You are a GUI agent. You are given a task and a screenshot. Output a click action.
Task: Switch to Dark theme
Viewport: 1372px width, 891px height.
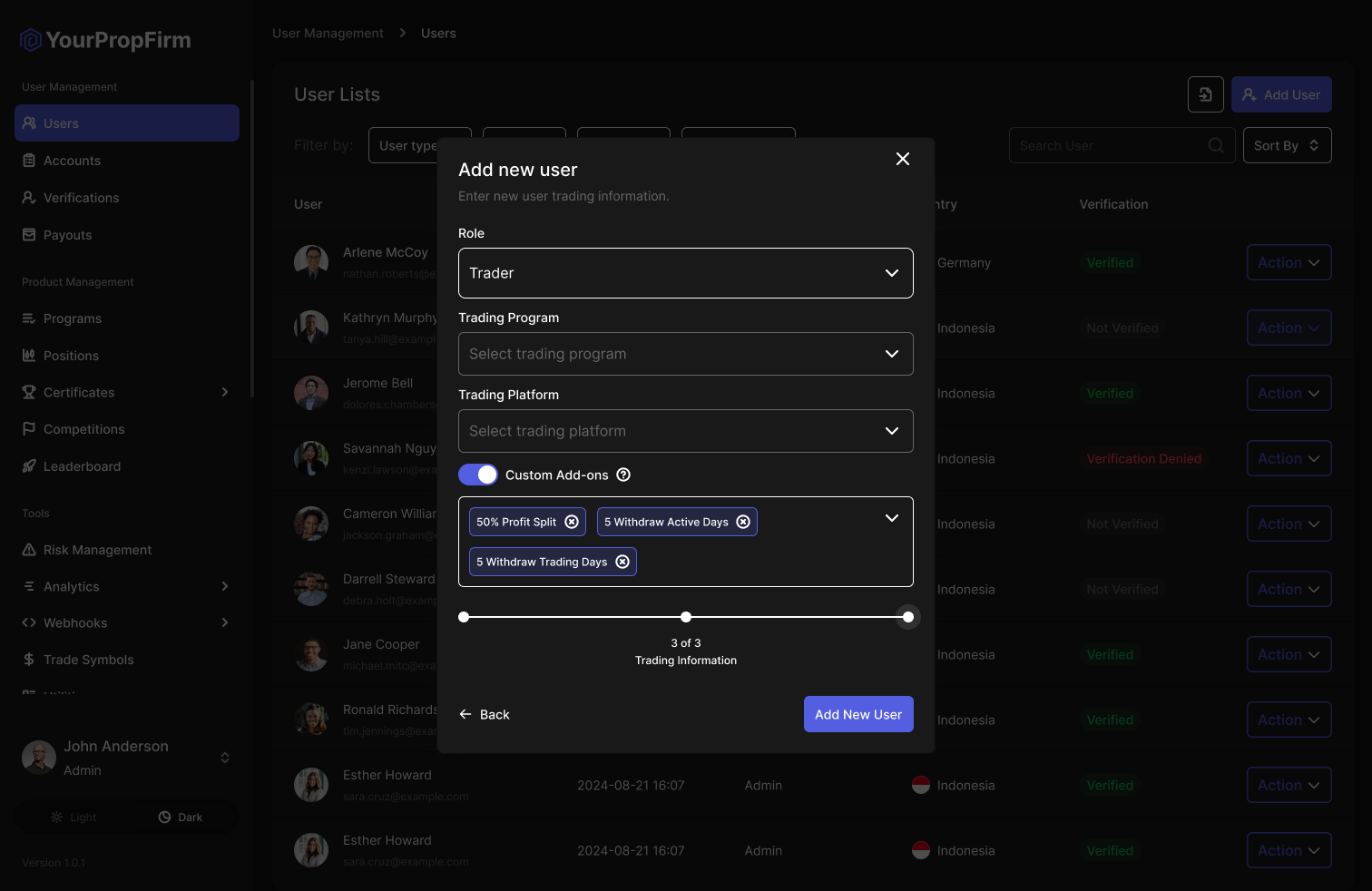coord(181,818)
